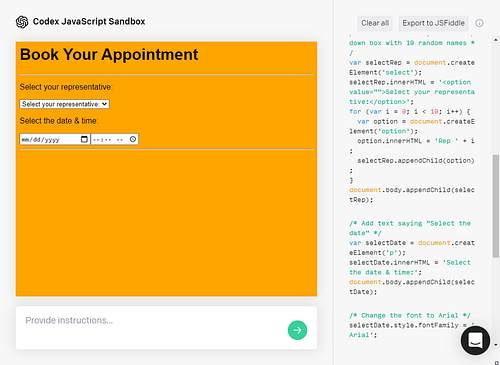
Task: Click the Select your representative: label text
Action: click(x=66, y=87)
